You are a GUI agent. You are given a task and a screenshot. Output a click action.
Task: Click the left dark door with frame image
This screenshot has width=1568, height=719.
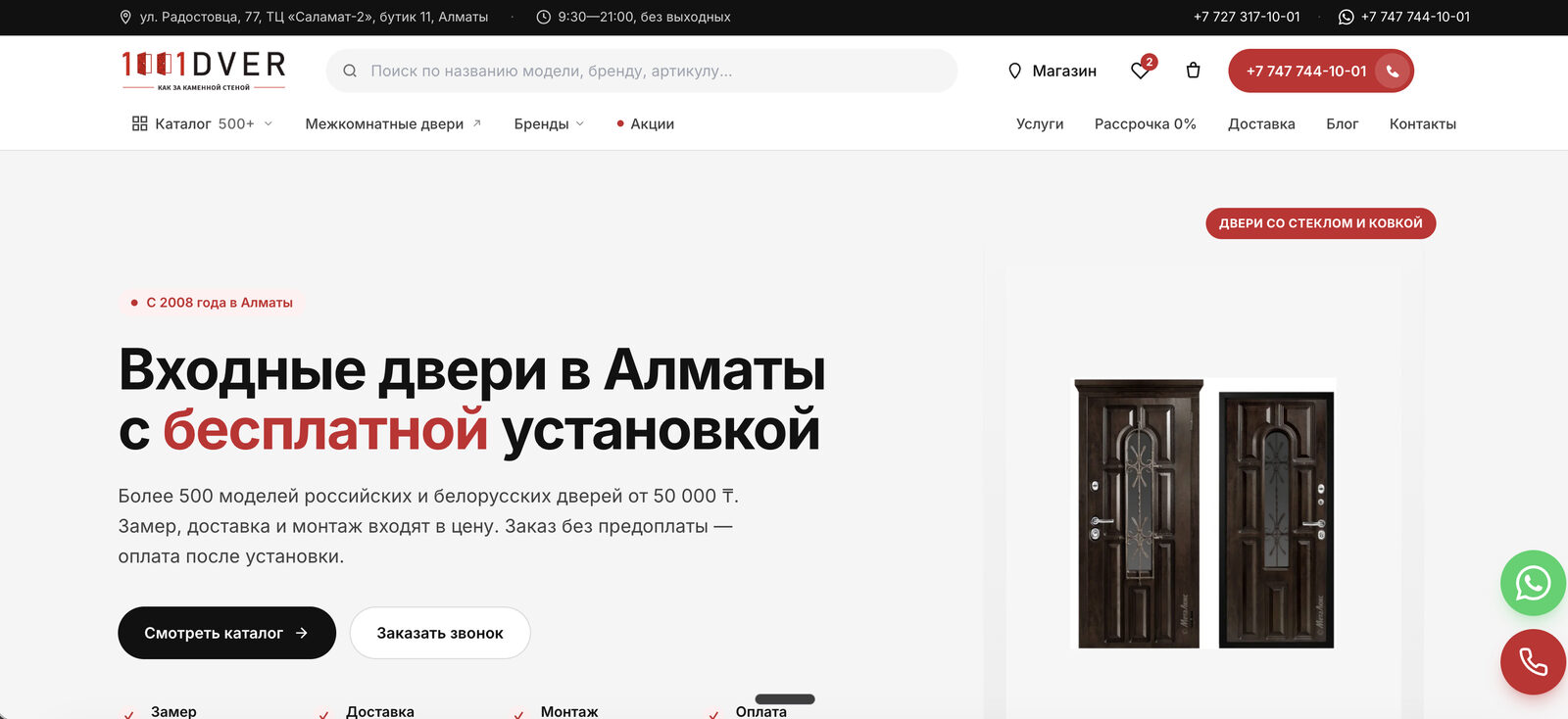coord(1139,513)
